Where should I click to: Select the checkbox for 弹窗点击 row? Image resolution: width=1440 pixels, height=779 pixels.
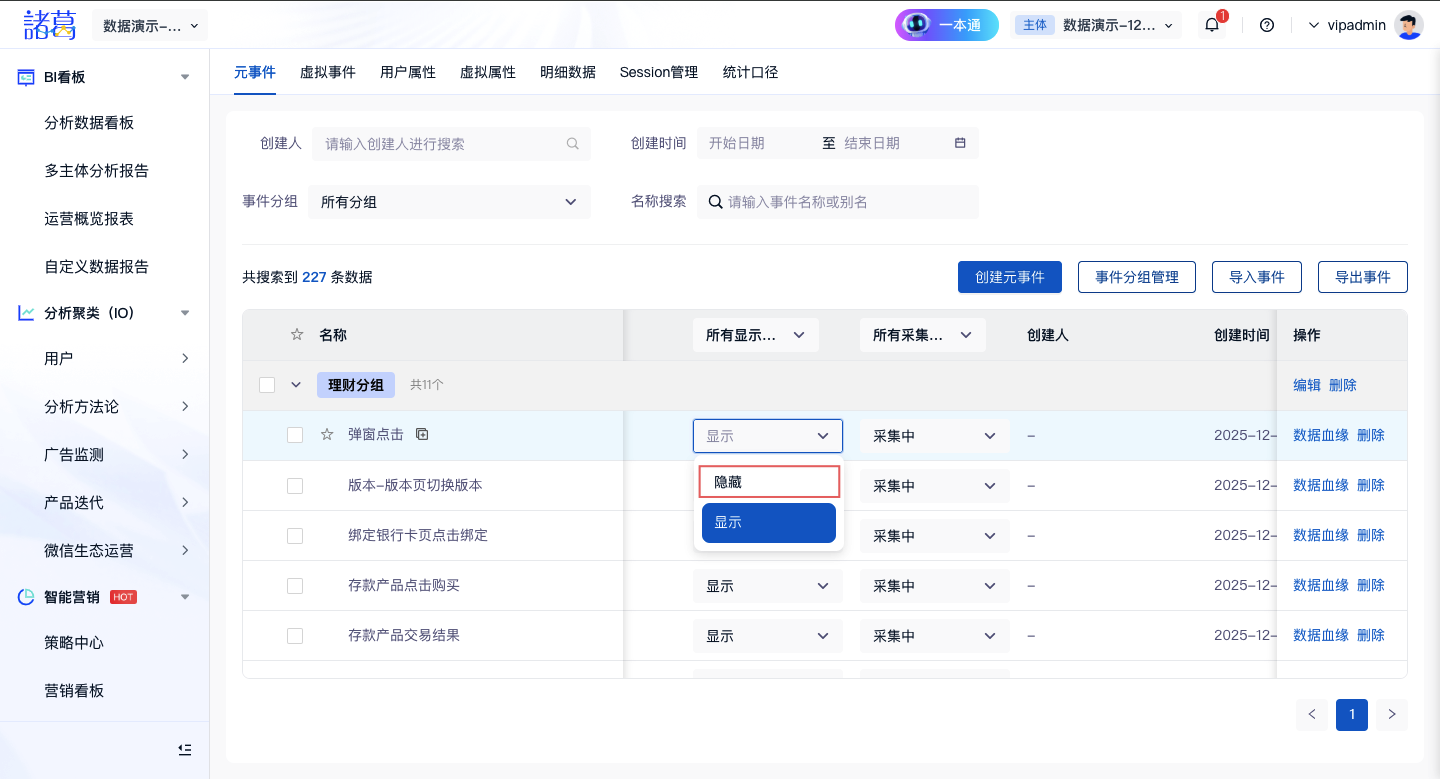click(x=295, y=435)
